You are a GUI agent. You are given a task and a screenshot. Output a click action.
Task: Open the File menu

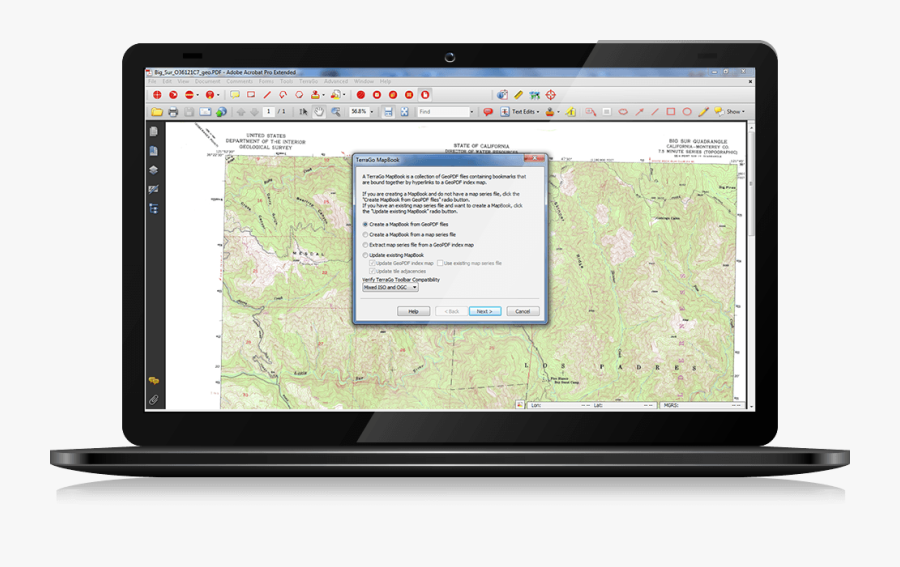coord(152,81)
